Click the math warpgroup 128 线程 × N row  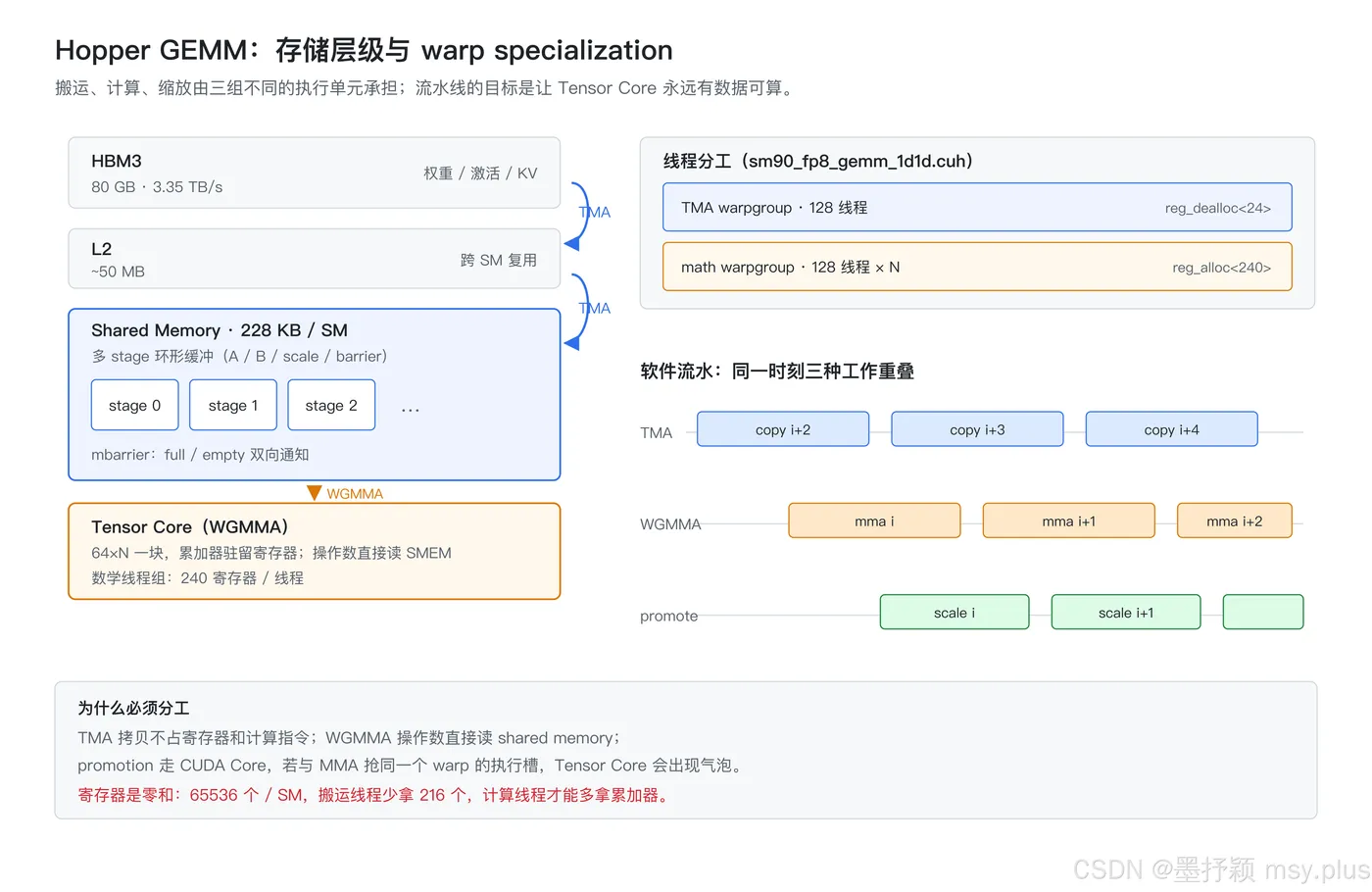pyautogui.click(x=977, y=267)
